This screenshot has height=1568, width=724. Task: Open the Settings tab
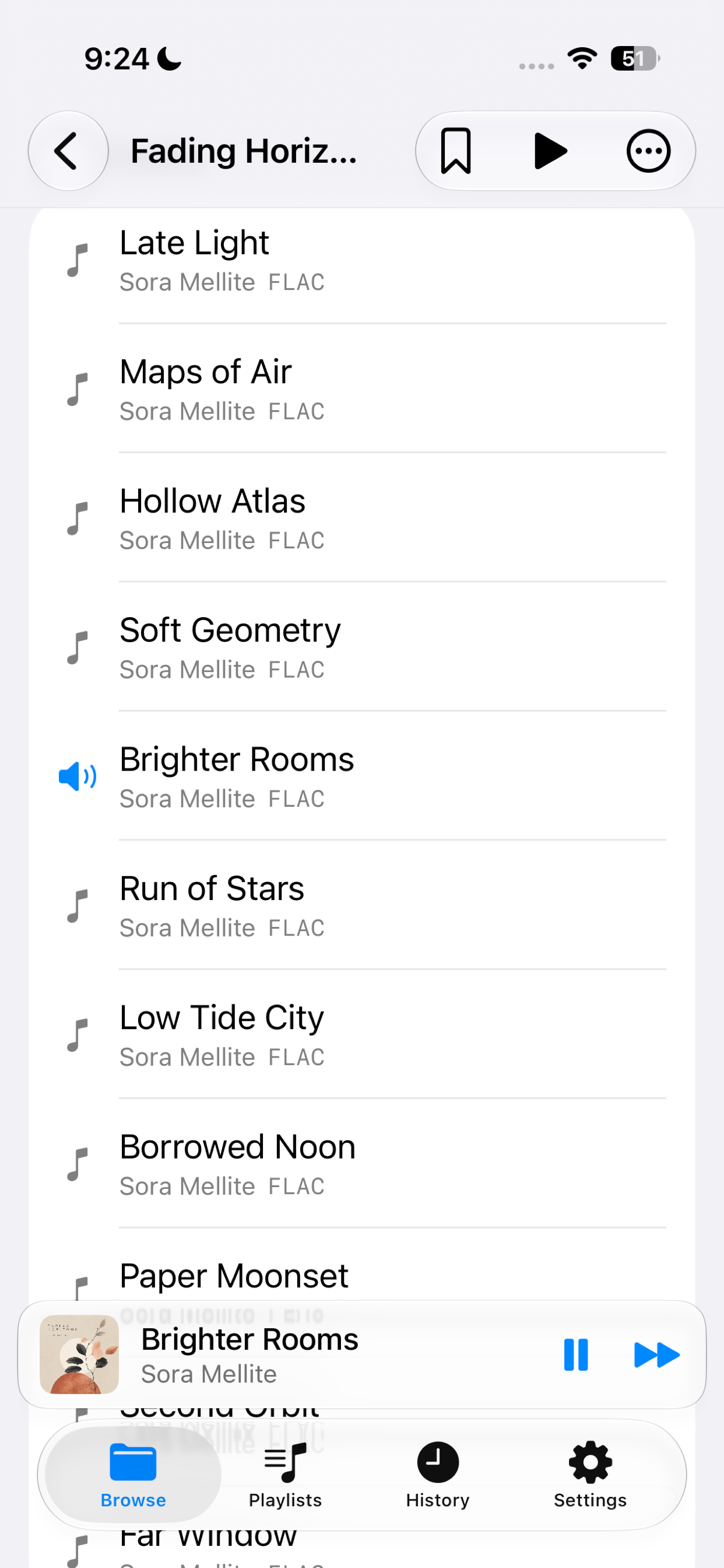(589, 1474)
